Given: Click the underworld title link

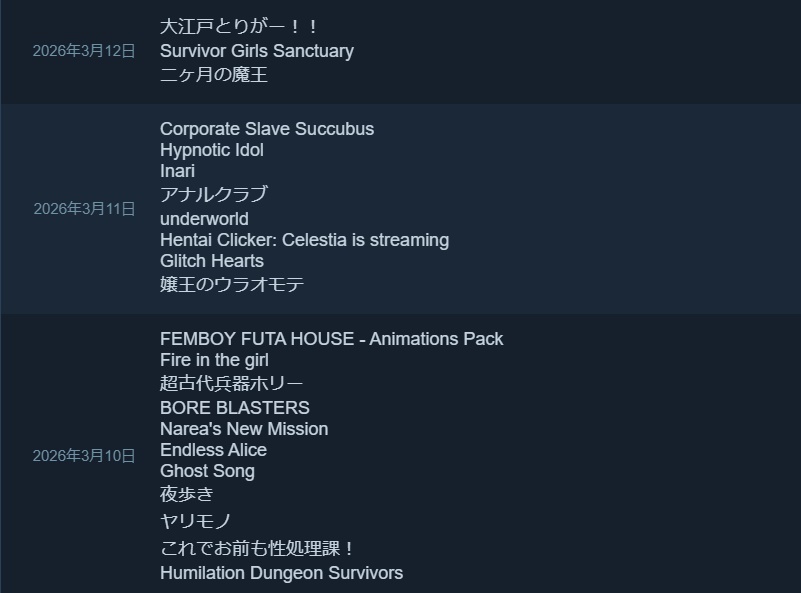Looking at the screenshot, I should [x=204, y=219].
